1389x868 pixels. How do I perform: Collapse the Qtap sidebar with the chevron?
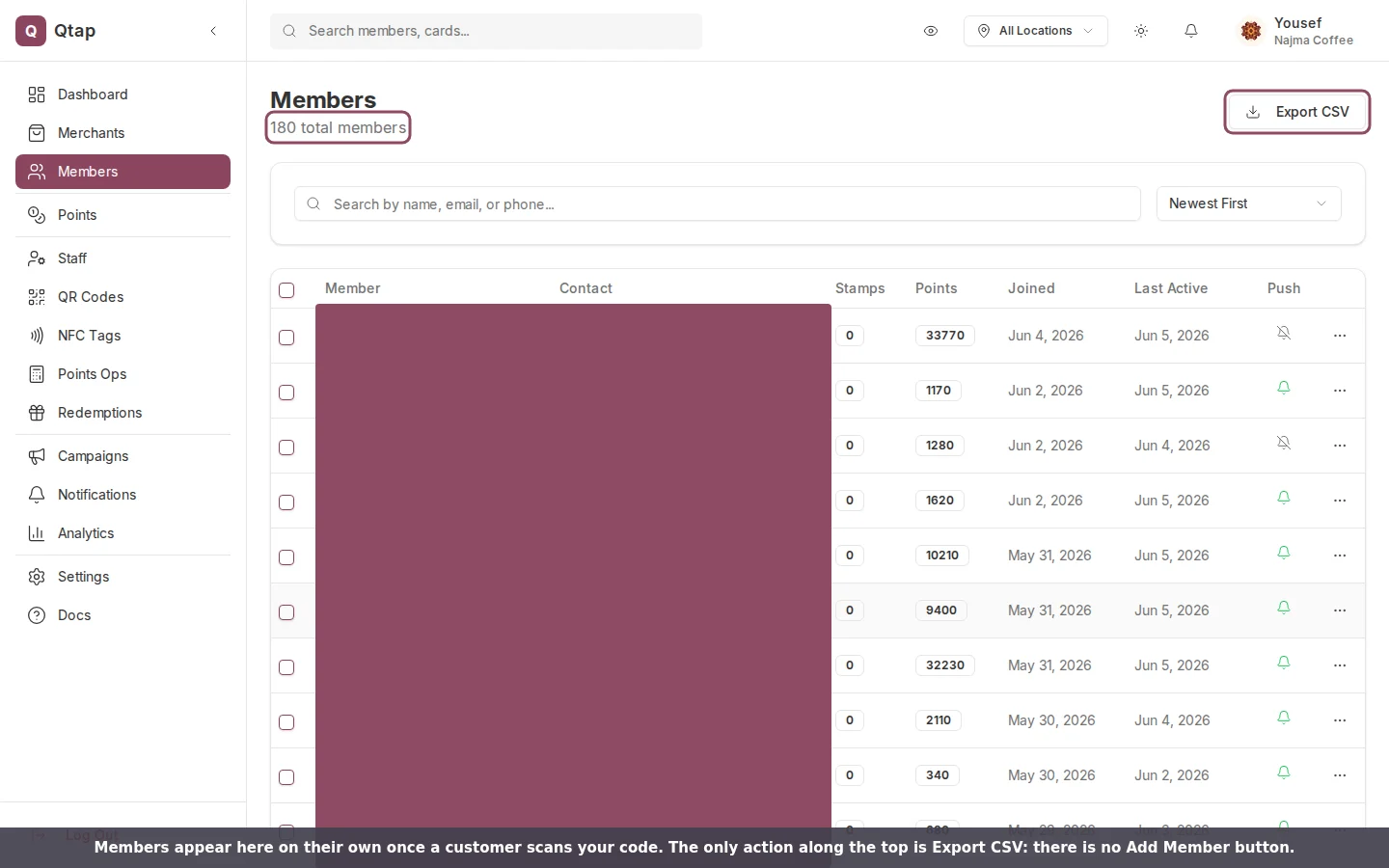213,31
